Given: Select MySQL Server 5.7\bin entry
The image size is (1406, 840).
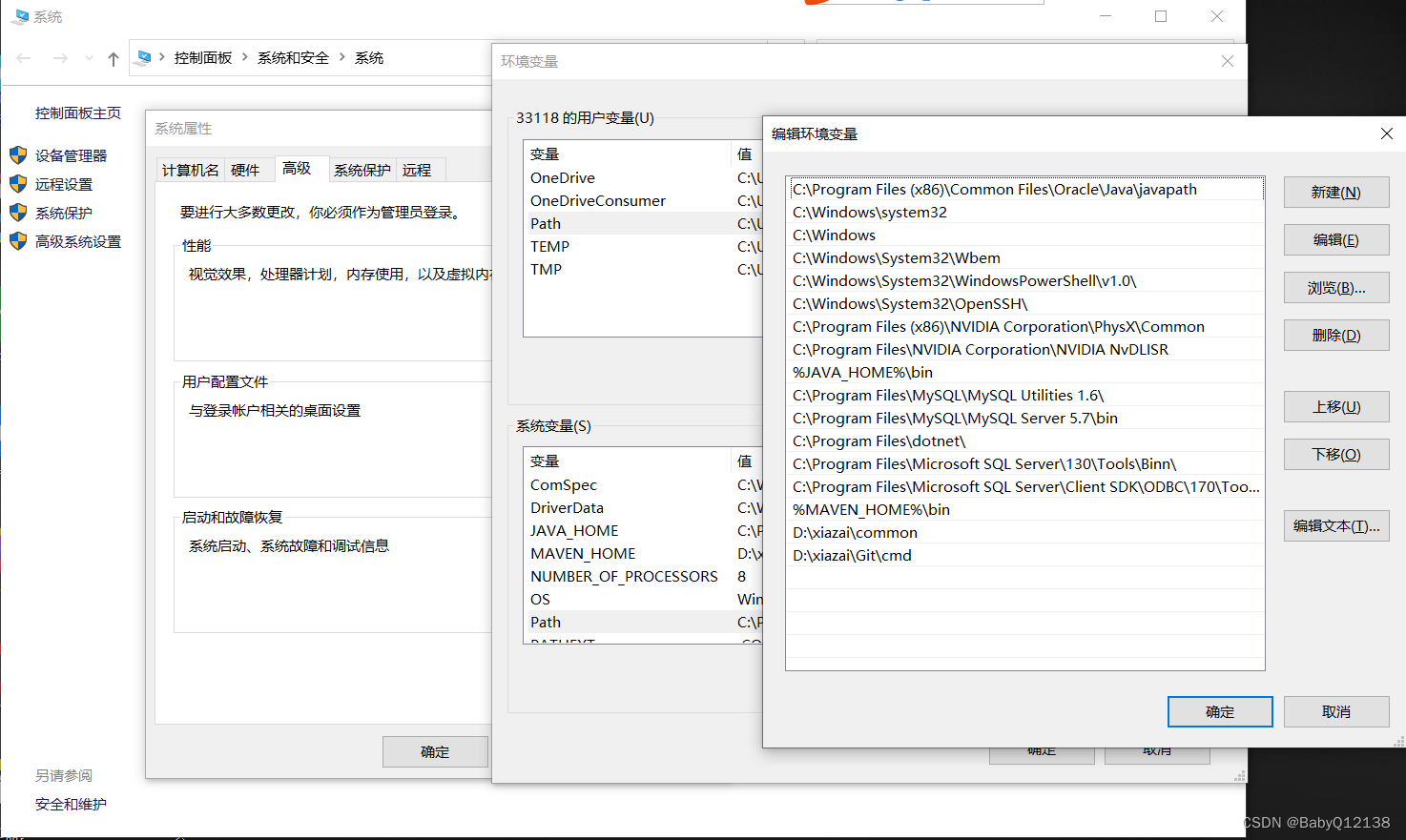Looking at the screenshot, I should 1025,418.
